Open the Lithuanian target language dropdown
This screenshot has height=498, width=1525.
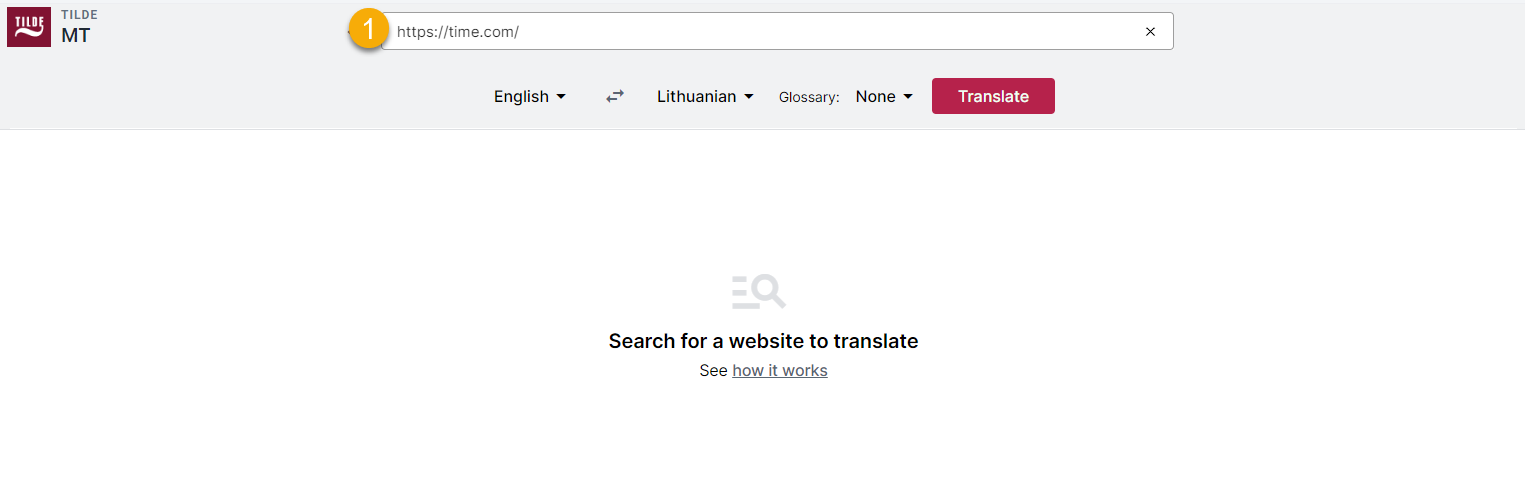point(705,96)
